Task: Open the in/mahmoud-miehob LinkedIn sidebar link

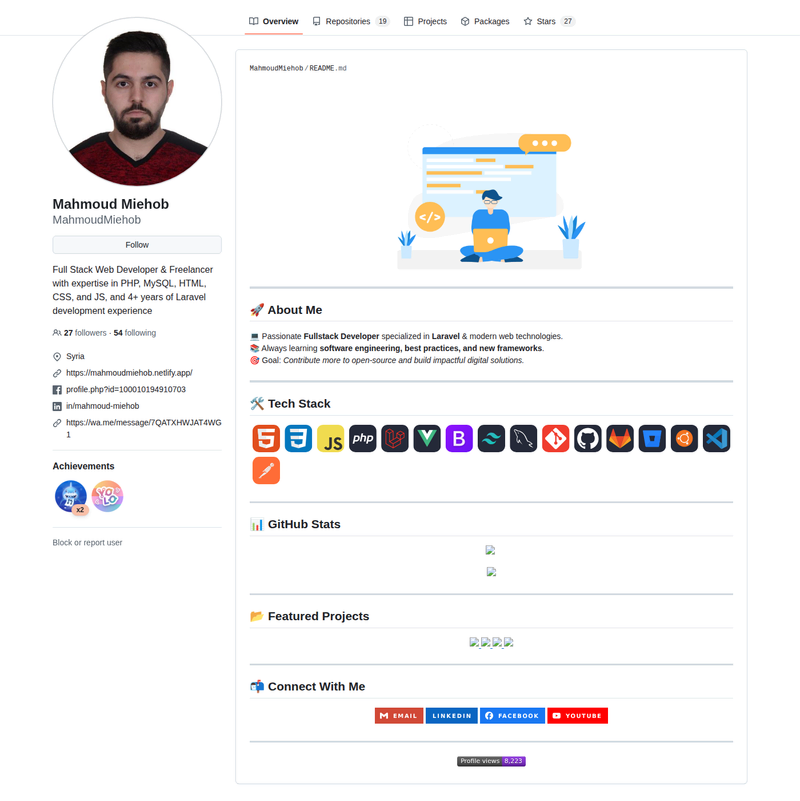Action: click(x=102, y=406)
